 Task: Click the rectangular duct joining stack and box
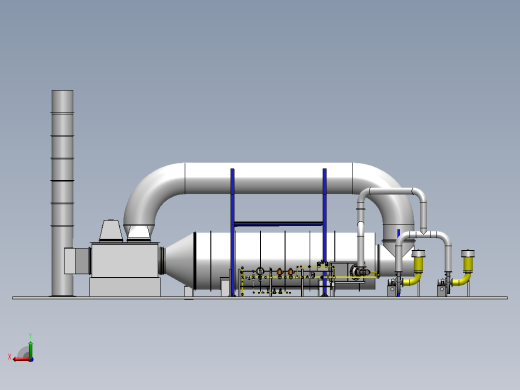(x=77, y=261)
